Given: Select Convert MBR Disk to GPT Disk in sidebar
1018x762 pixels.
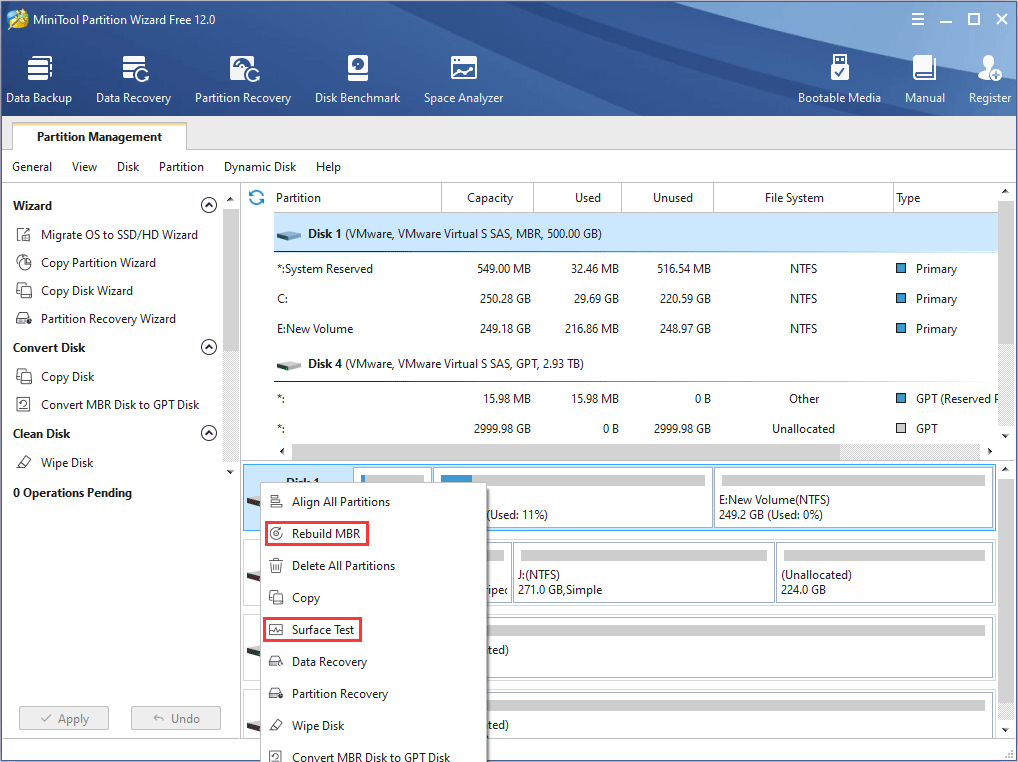Looking at the screenshot, I should 120,404.
